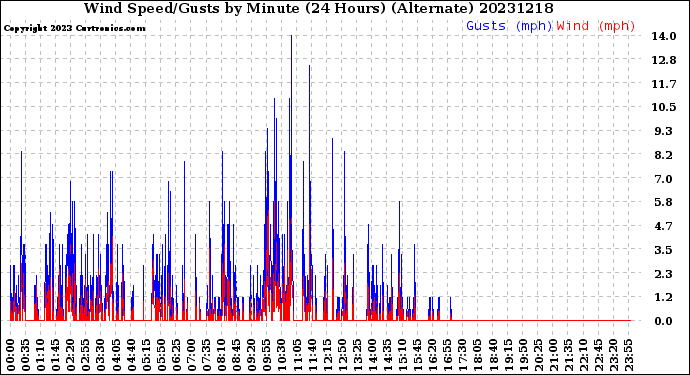Click the 8.2 y-axis label
This screenshot has width=690, height=375.
[664, 155]
